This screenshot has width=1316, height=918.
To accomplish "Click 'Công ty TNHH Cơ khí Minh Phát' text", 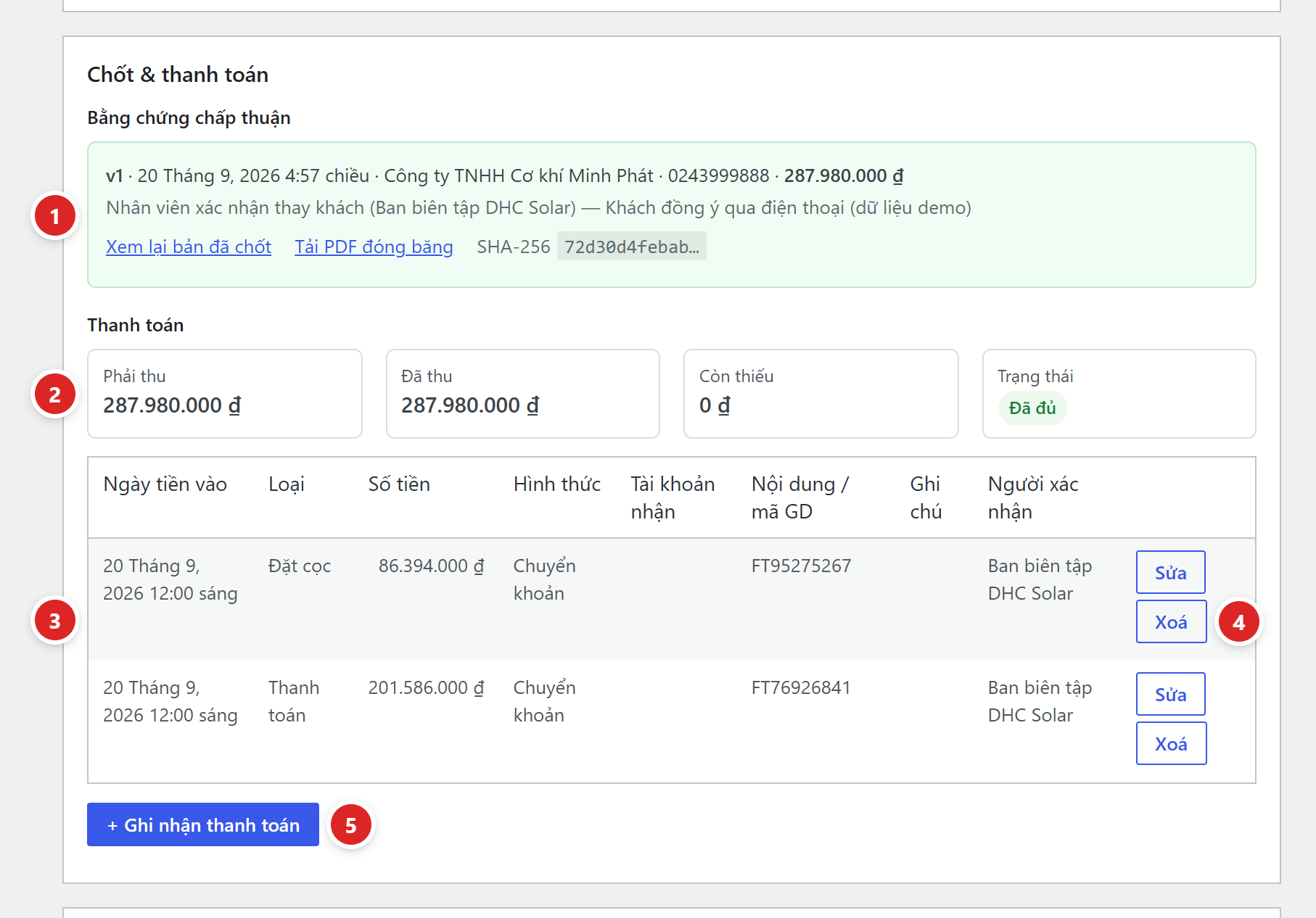I will coord(519,175).
